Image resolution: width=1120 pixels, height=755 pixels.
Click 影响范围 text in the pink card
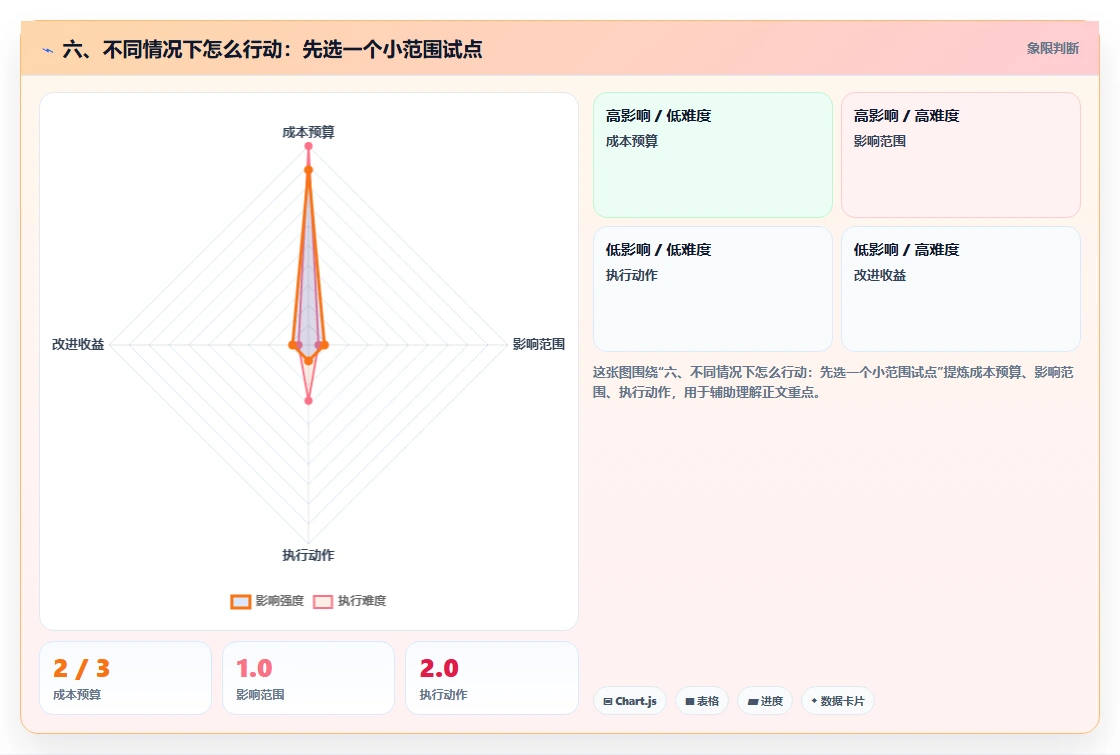click(880, 141)
